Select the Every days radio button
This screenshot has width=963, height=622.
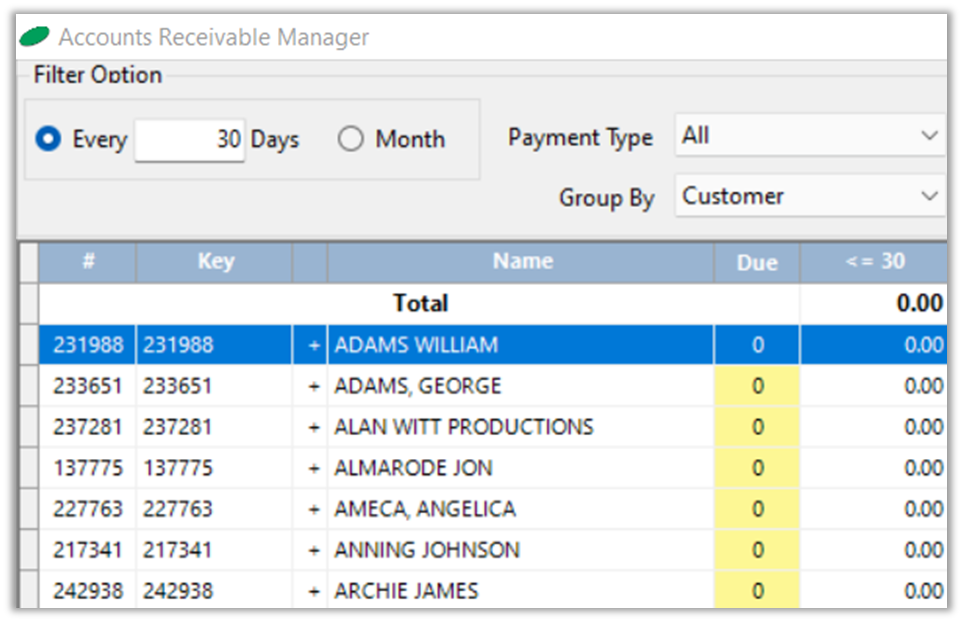click(48, 139)
